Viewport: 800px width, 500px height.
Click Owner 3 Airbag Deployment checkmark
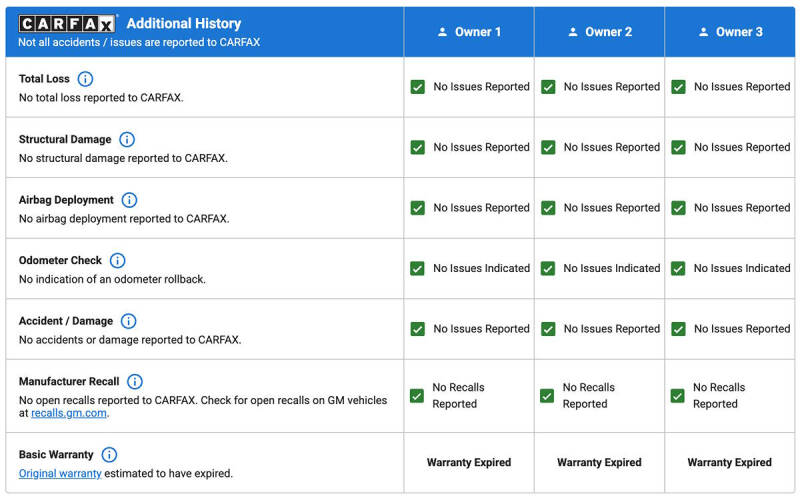(678, 208)
